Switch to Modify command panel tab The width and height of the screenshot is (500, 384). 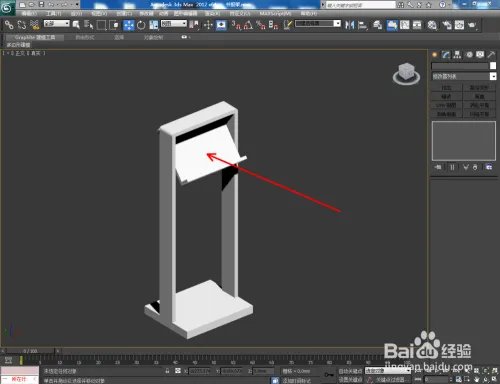446,55
